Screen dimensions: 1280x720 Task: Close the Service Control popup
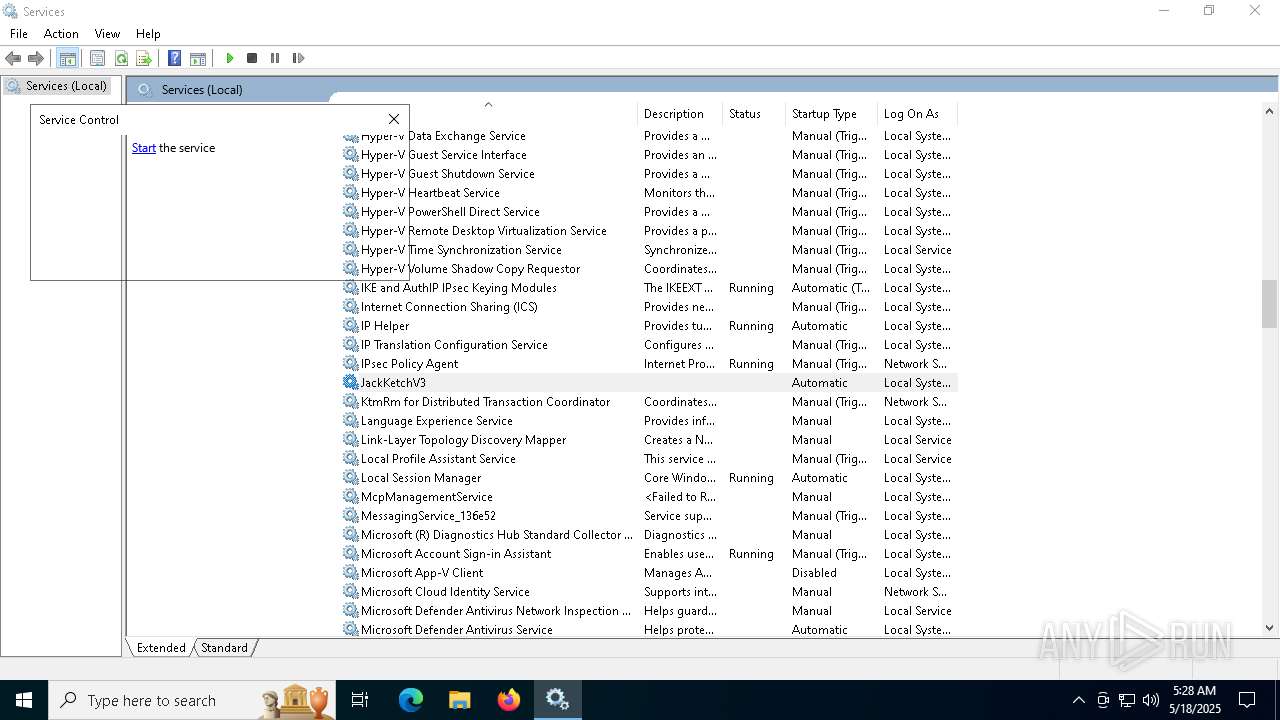pyautogui.click(x=394, y=119)
